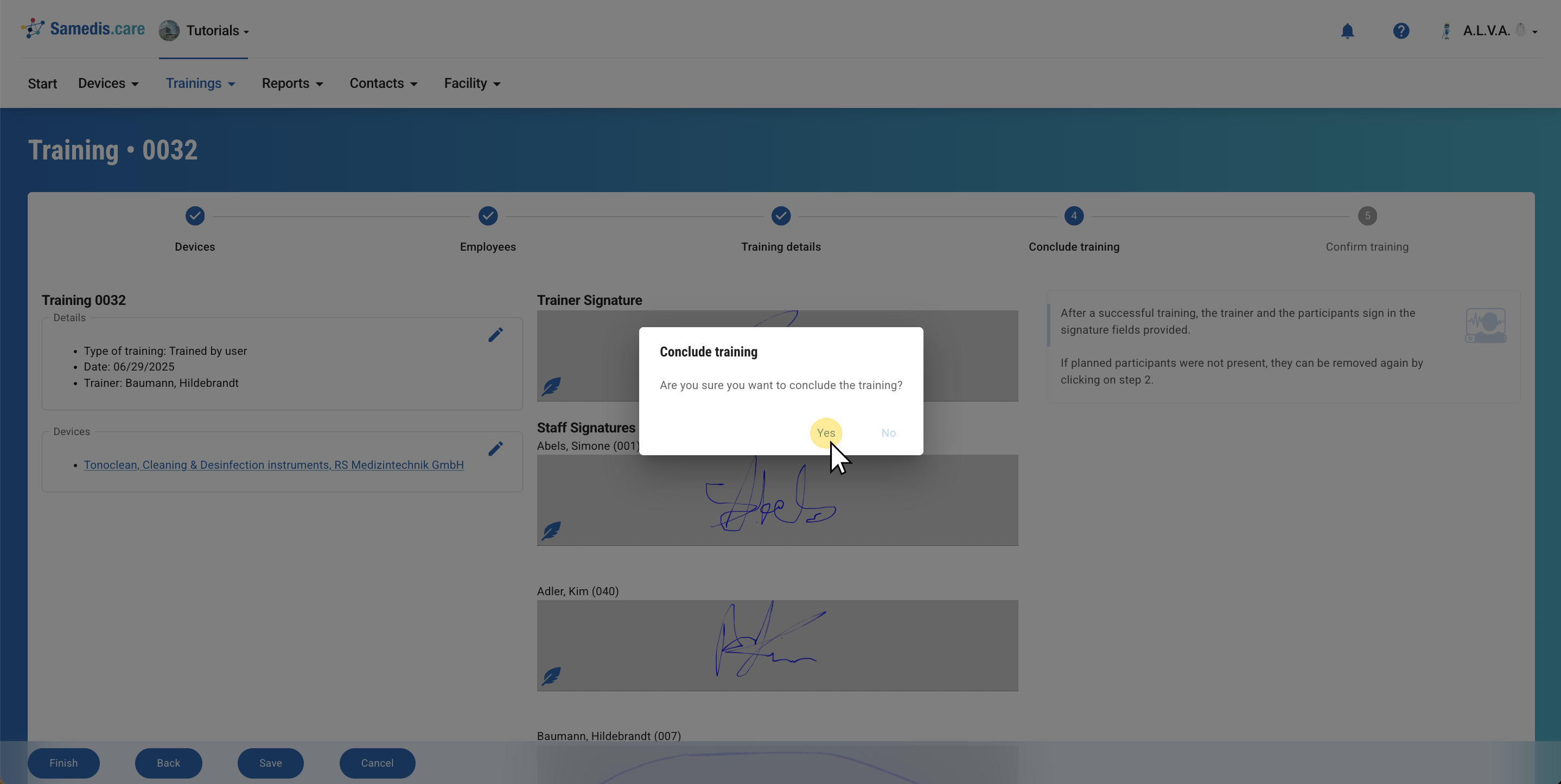Click feather icon in Abels Simone signature
This screenshot has width=1561, height=784.
[x=551, y=531]
